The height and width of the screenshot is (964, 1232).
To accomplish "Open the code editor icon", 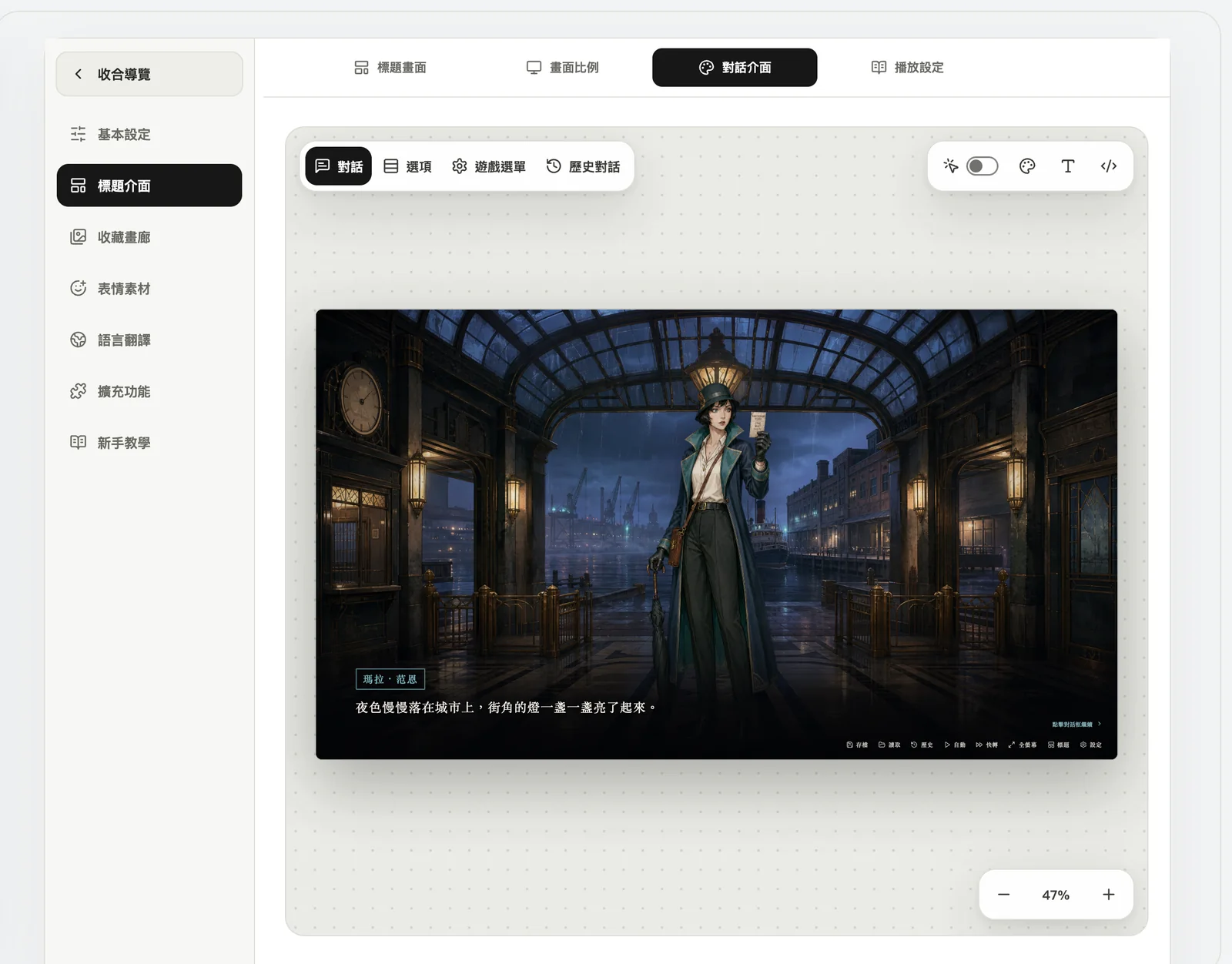I will click(x=1109, y=166).
